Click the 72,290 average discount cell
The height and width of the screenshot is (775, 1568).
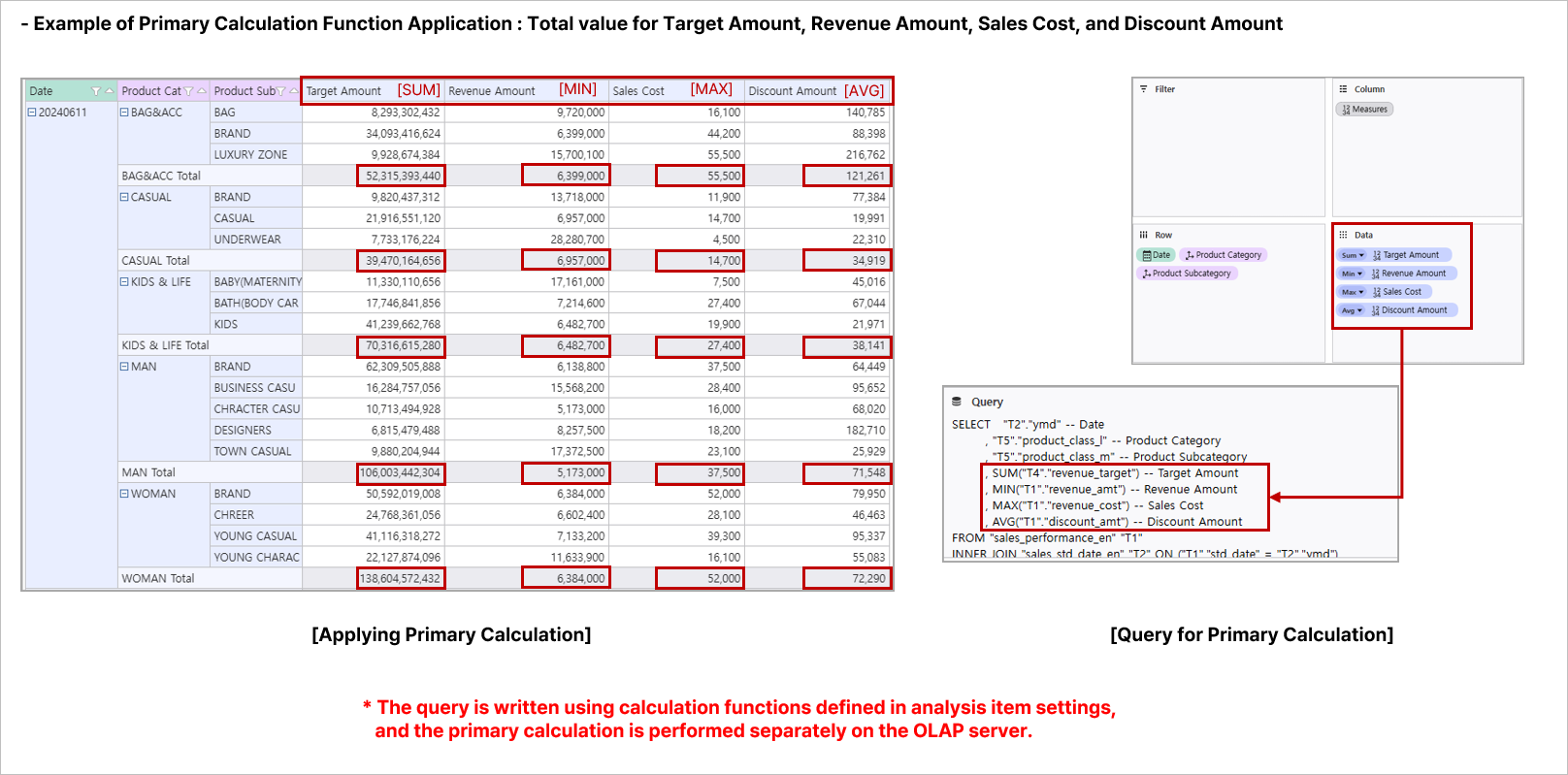click(846, 578)
